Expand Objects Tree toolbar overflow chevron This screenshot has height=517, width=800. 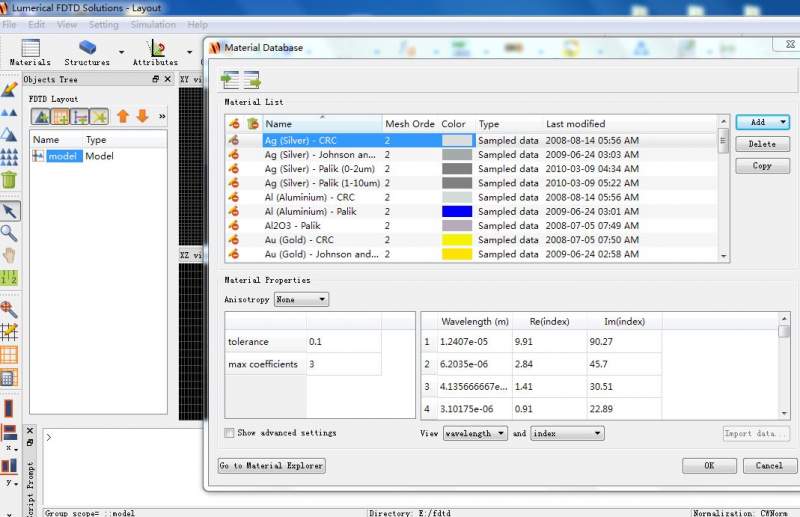[x=162, y=116]
